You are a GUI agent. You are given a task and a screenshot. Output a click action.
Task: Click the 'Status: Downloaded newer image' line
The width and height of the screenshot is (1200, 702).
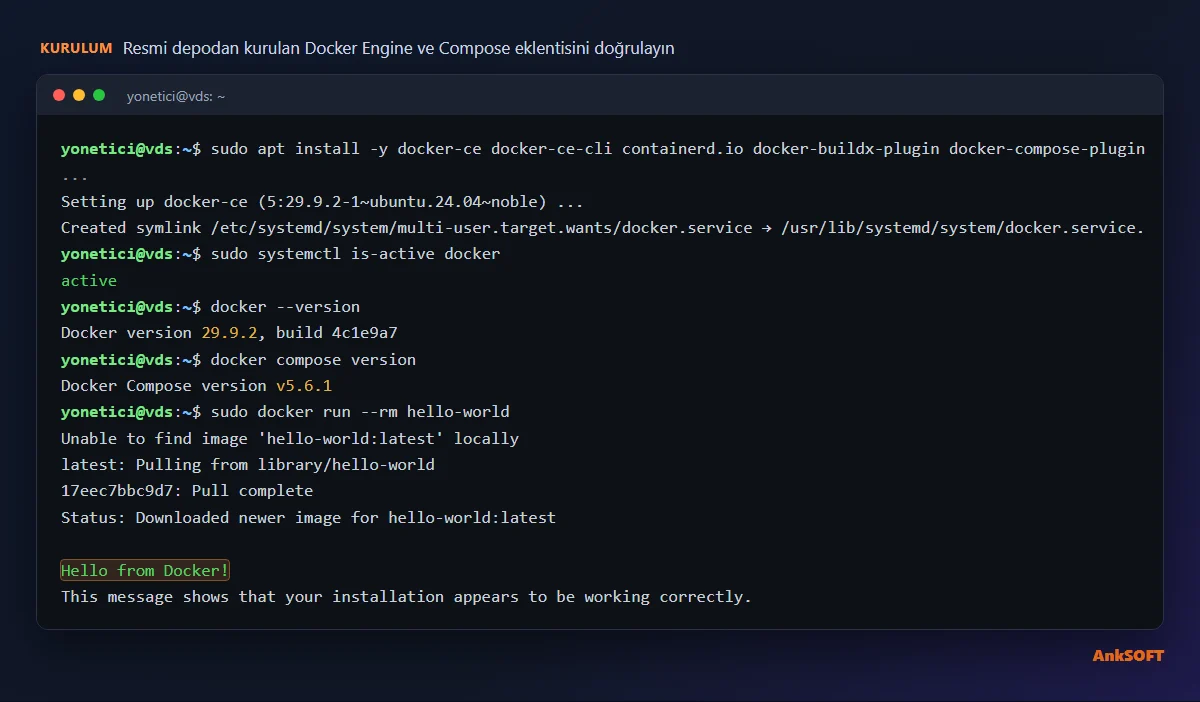pyautogui.click(x=308, y=518)
